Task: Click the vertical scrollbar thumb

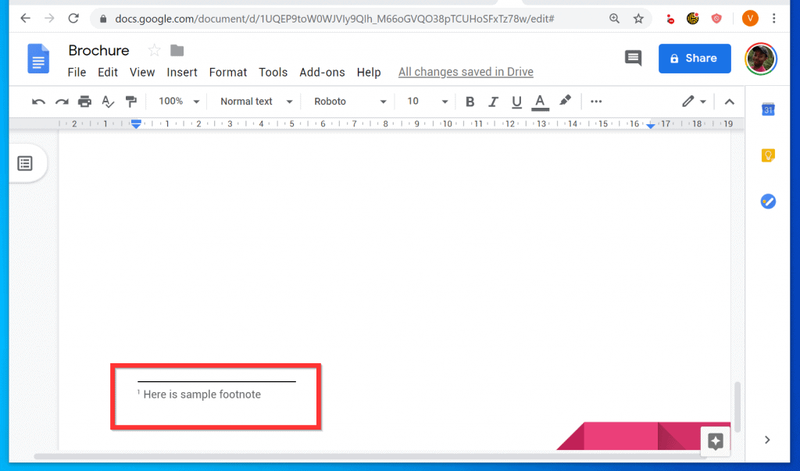Action: point(737,407)
